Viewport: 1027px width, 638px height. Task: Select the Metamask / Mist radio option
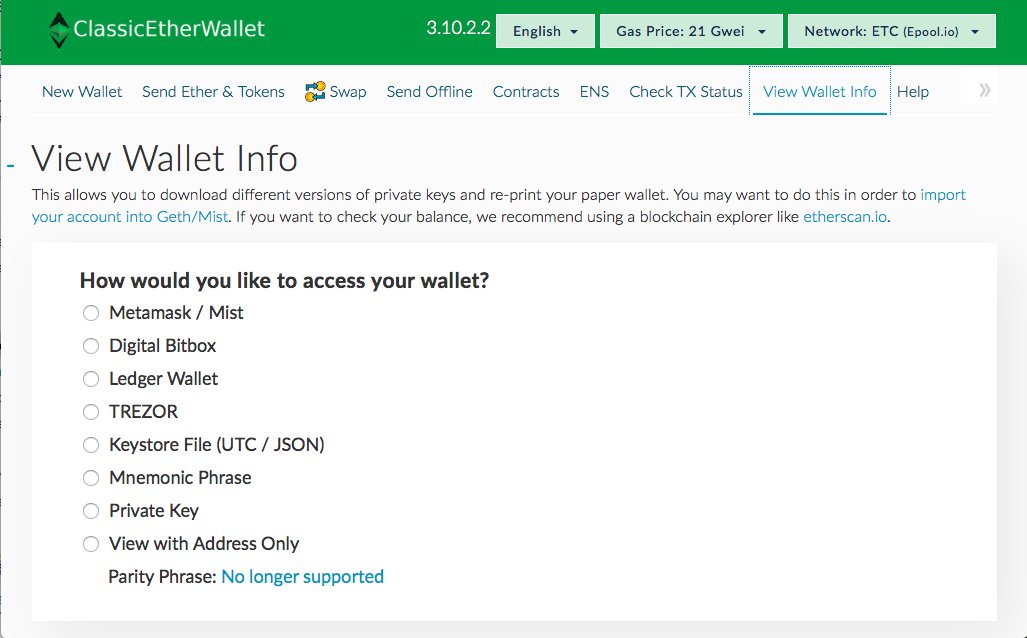[x=91, y=313]
